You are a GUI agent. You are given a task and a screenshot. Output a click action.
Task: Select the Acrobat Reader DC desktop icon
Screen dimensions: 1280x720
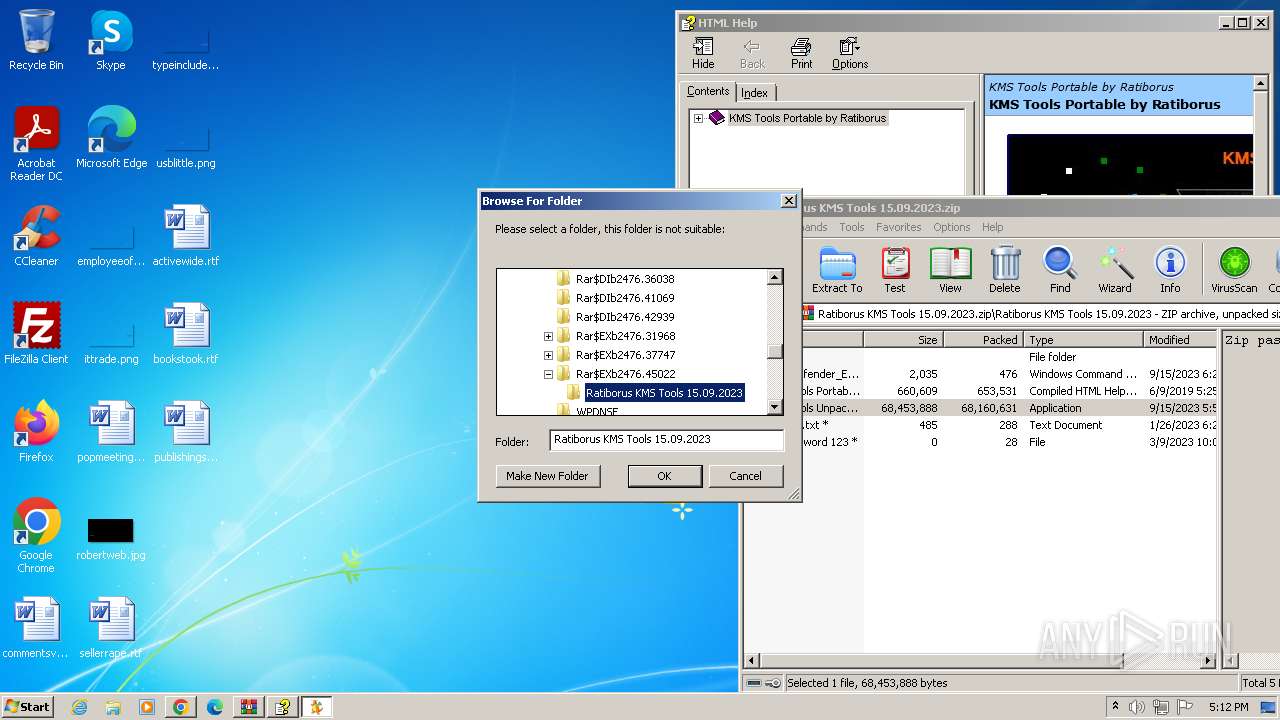(x=36, y=144)
